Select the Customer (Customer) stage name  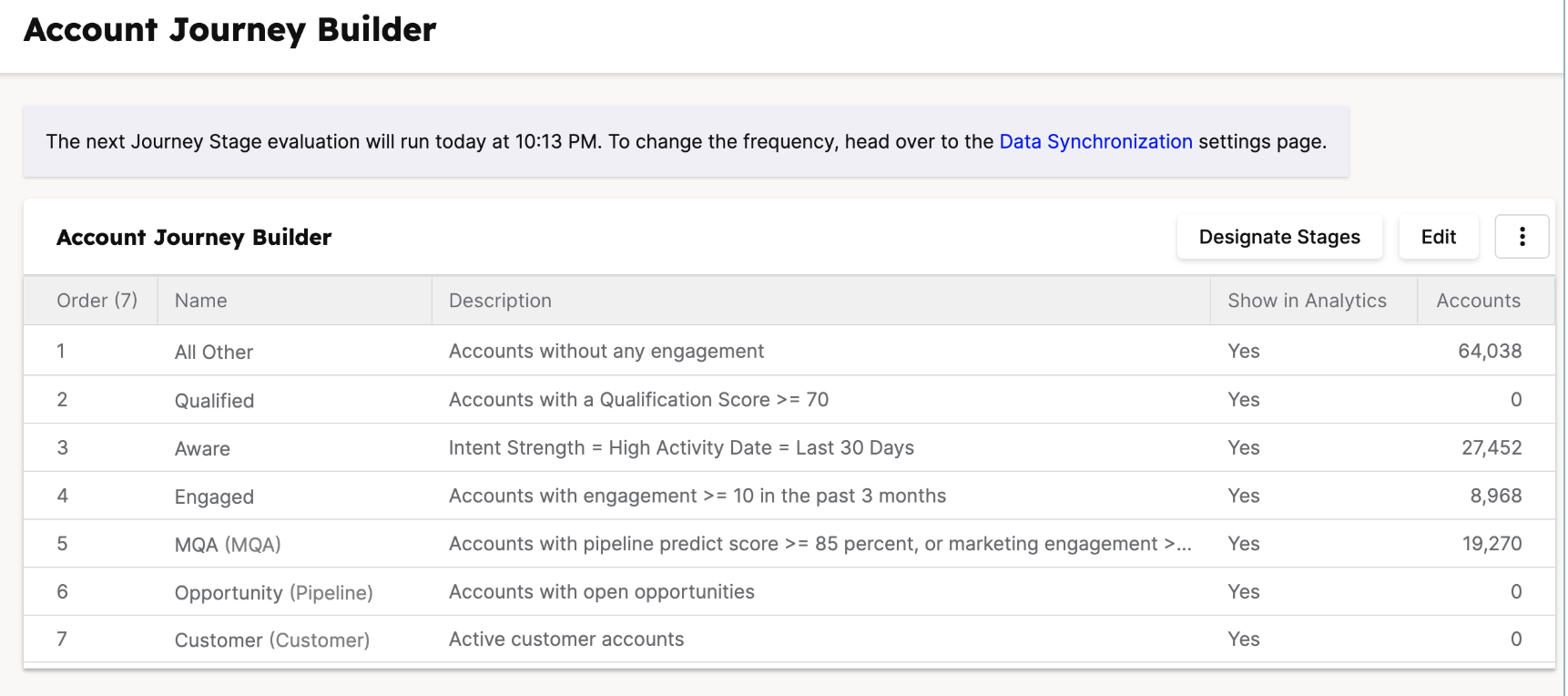click(x=271, y=640)
